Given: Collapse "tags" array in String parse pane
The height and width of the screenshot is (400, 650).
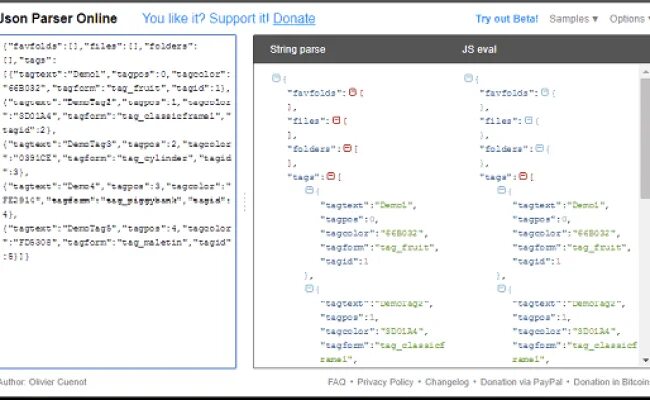Looking at the screenshot, I should 329,177.
